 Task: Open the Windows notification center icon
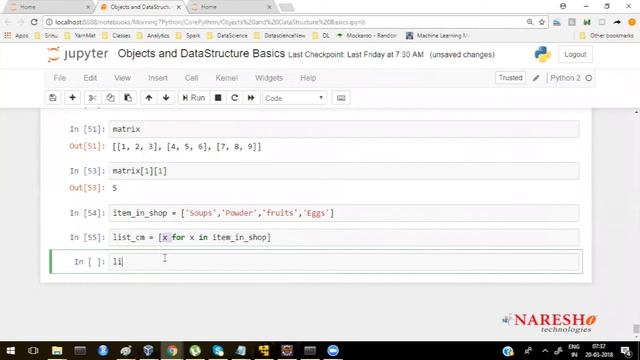[x=626, y=351]
